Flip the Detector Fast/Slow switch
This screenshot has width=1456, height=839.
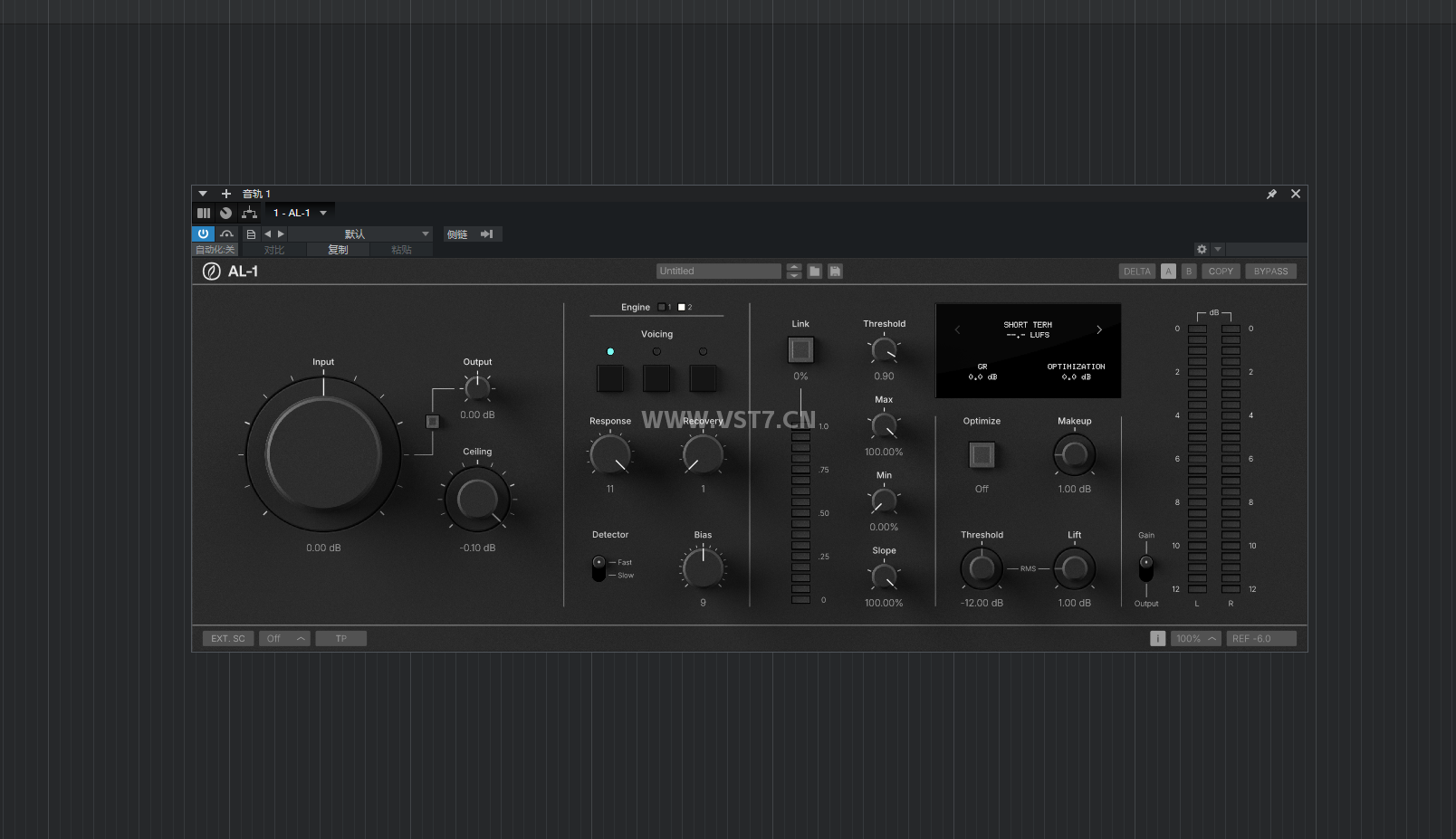point(599,568)
